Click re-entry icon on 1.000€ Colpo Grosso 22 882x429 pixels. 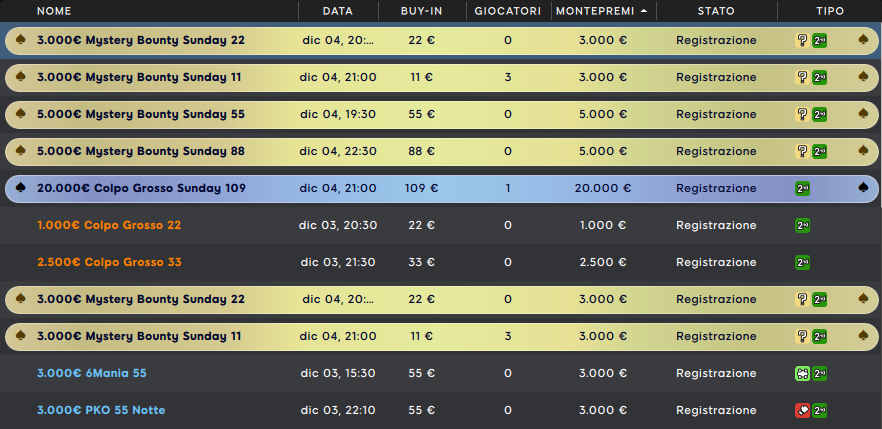pyautogui.click(x=802, y=225)
